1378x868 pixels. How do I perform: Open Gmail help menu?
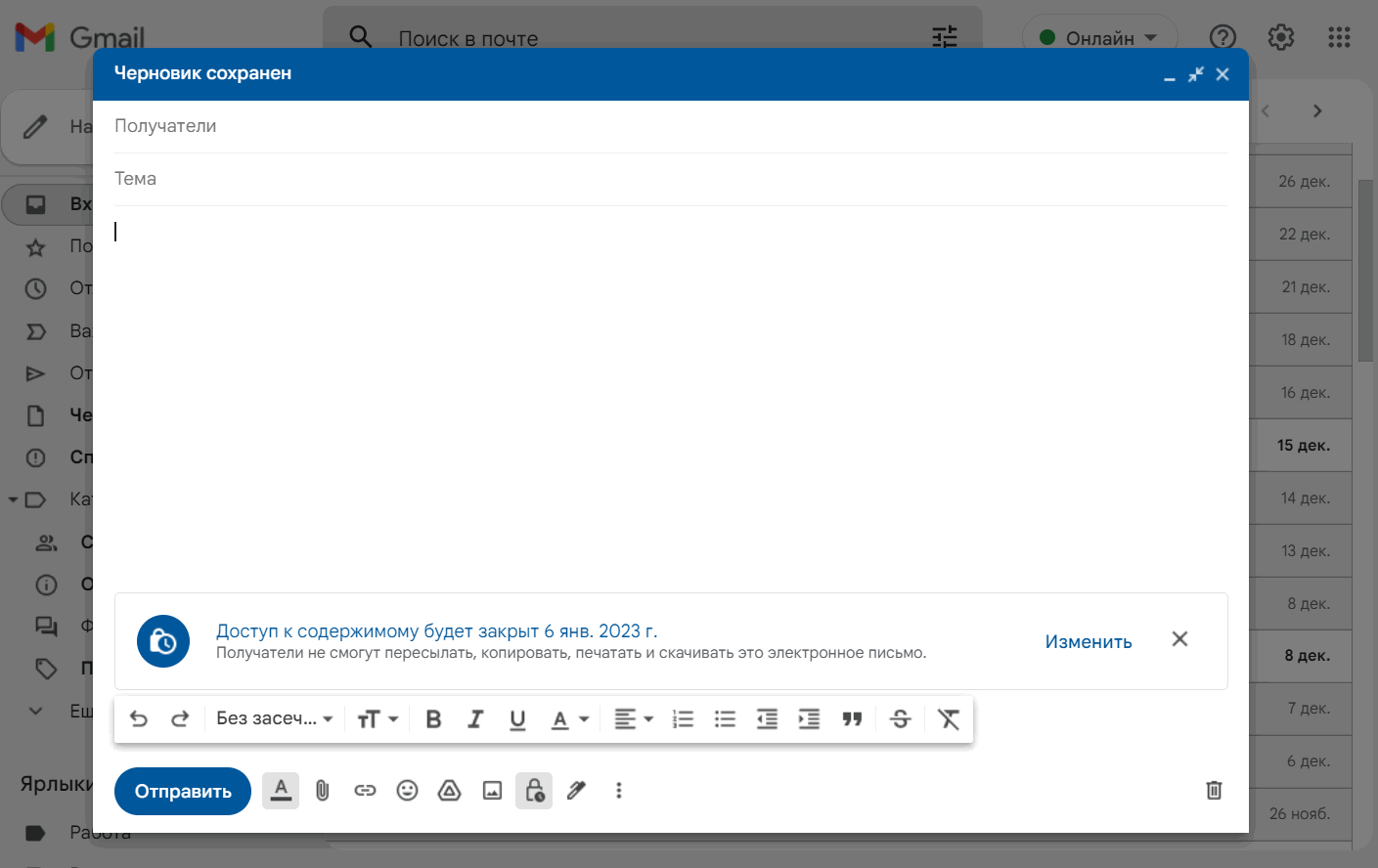coord(1223,37)
